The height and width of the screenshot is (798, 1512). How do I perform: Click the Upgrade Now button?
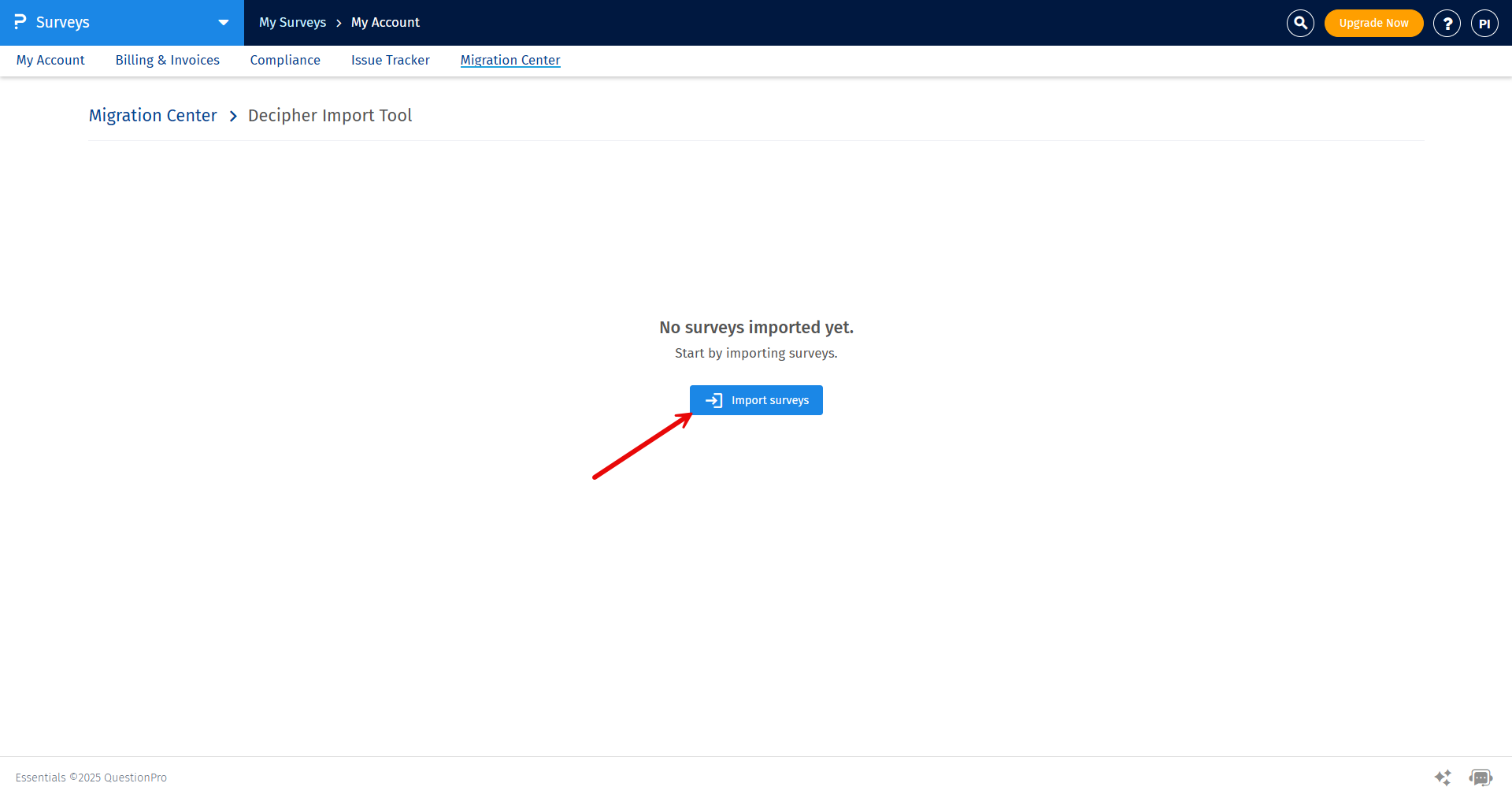(x=1373, y=23)
